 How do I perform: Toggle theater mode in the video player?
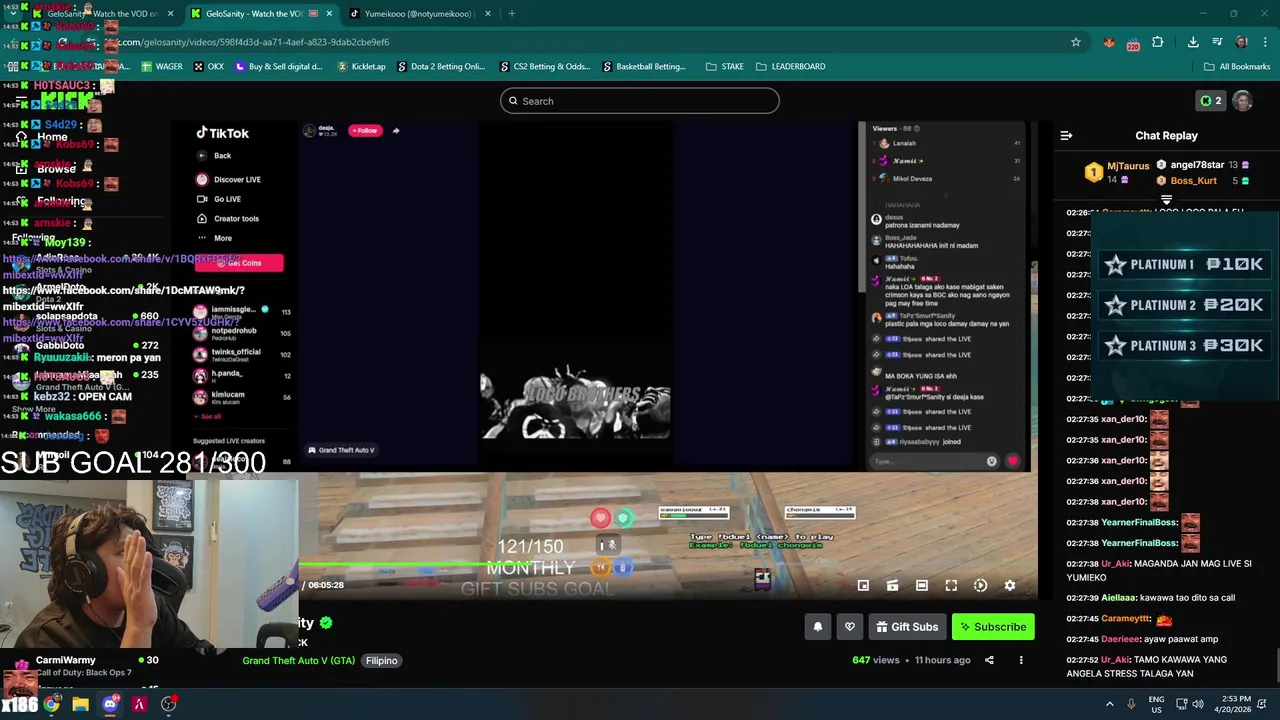(922, 586)
